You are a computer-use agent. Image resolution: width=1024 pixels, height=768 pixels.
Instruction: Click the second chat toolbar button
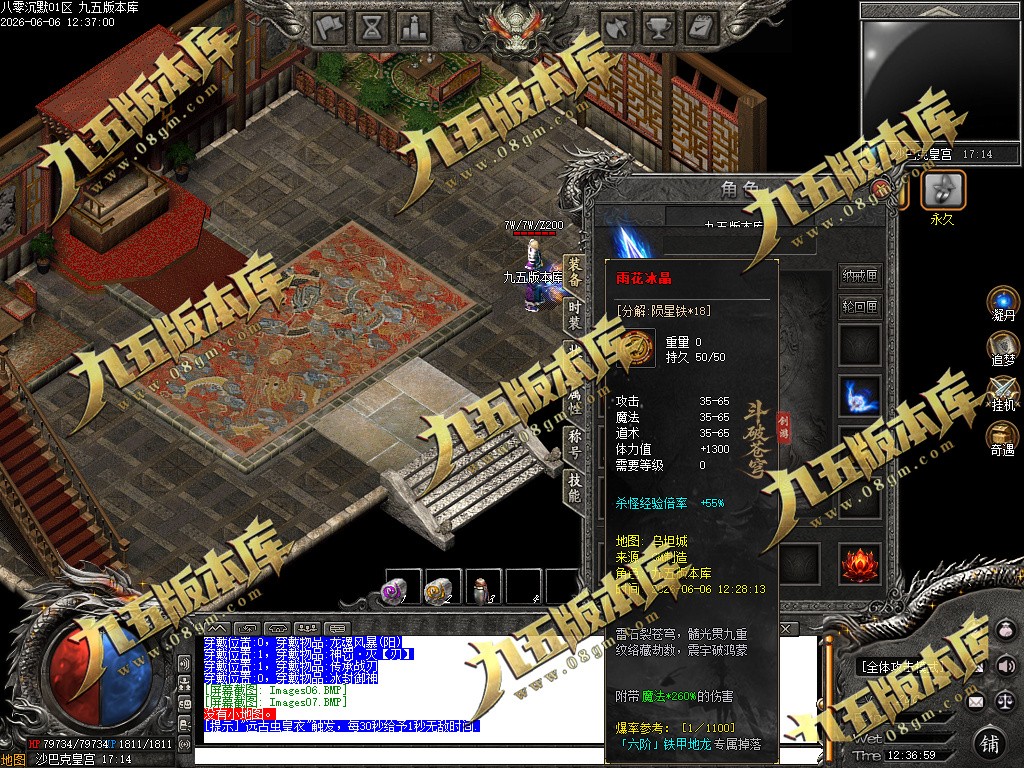[247, 628]
